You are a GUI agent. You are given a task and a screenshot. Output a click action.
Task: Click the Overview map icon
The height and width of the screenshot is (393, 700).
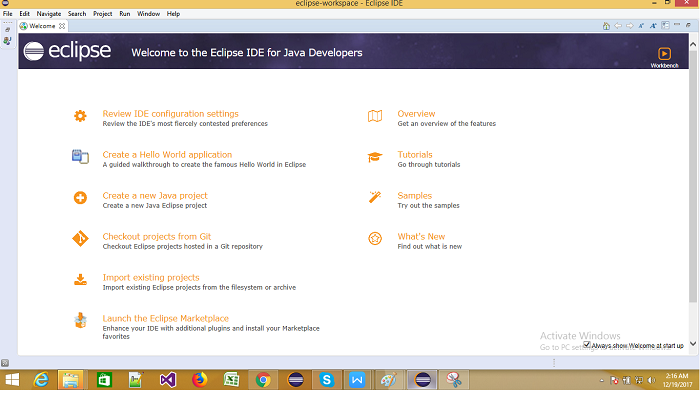click(375, 116)
